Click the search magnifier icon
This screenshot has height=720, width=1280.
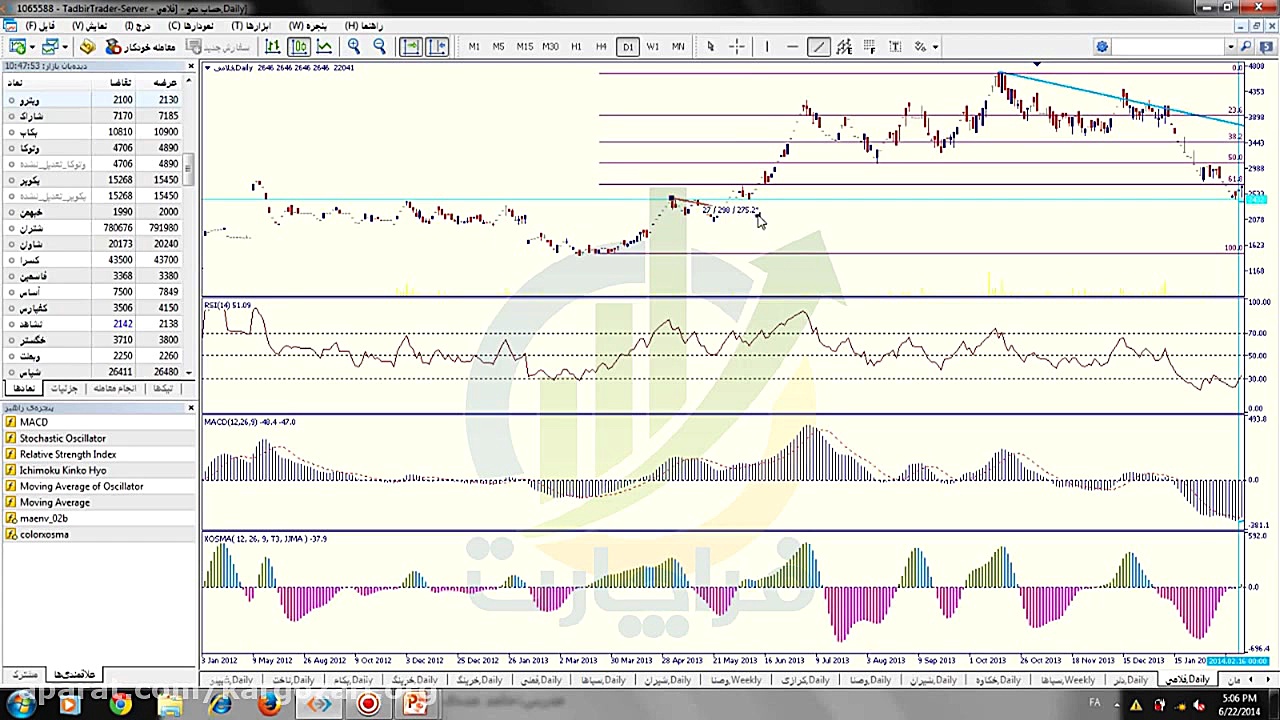click(1246, 46)
